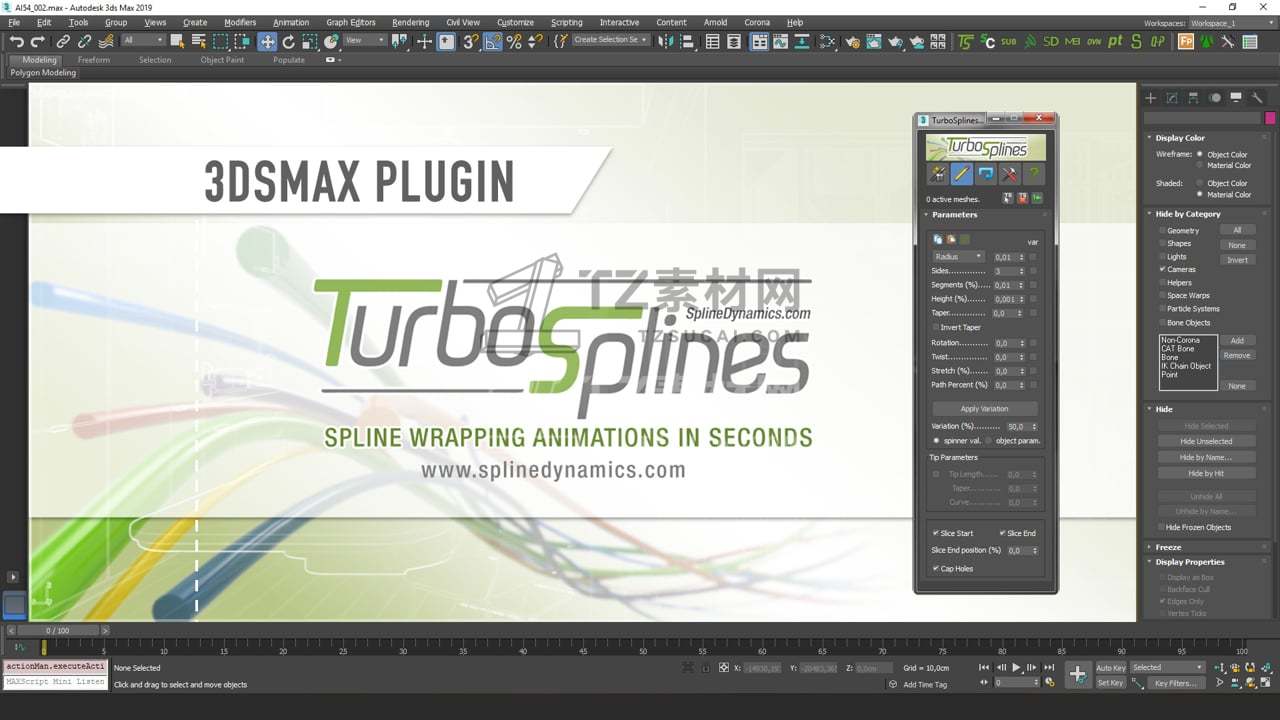Click the orange 'Fp' plugin toolbar icon
This screenshot has height=720, width=1280.
(1186, 41)
